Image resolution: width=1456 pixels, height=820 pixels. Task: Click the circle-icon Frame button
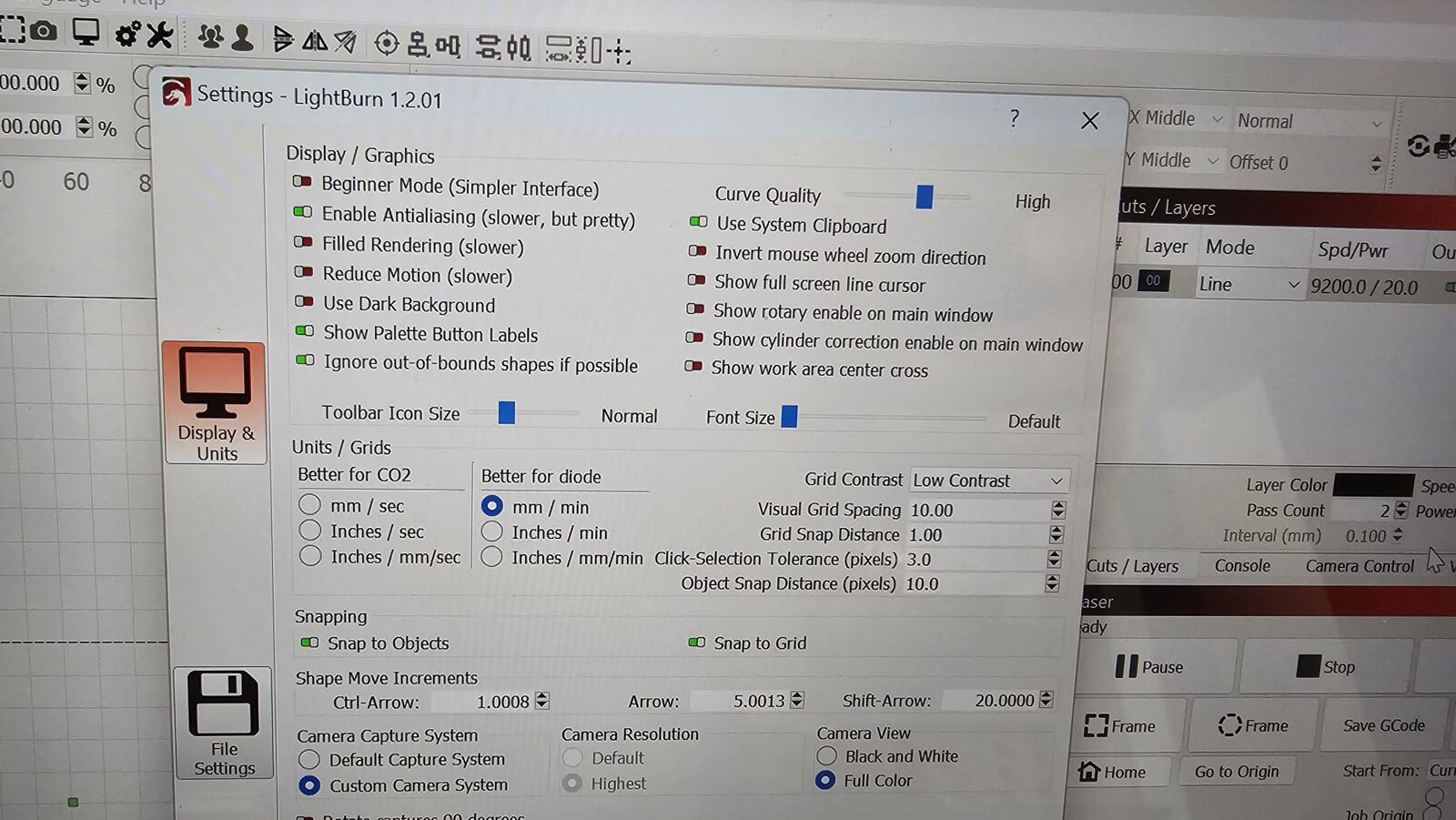tap(1253, 725)
